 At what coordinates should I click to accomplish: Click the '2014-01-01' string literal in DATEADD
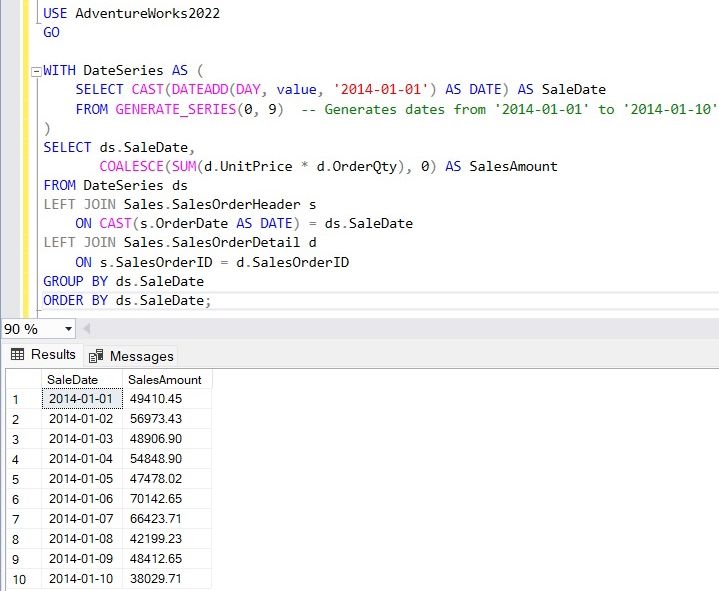pos(382,89)
